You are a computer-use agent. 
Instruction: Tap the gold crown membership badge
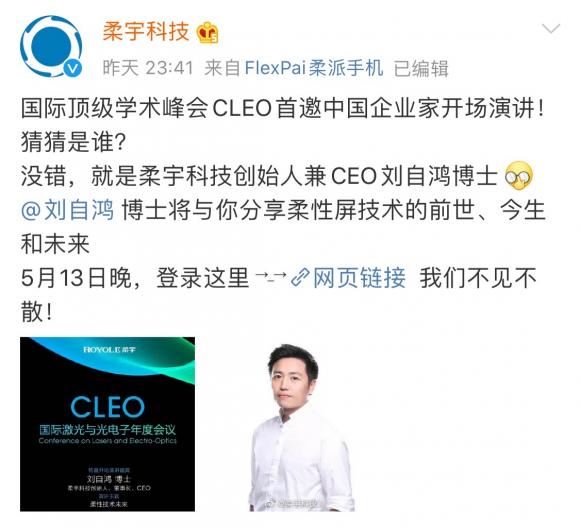coord(208,33)
